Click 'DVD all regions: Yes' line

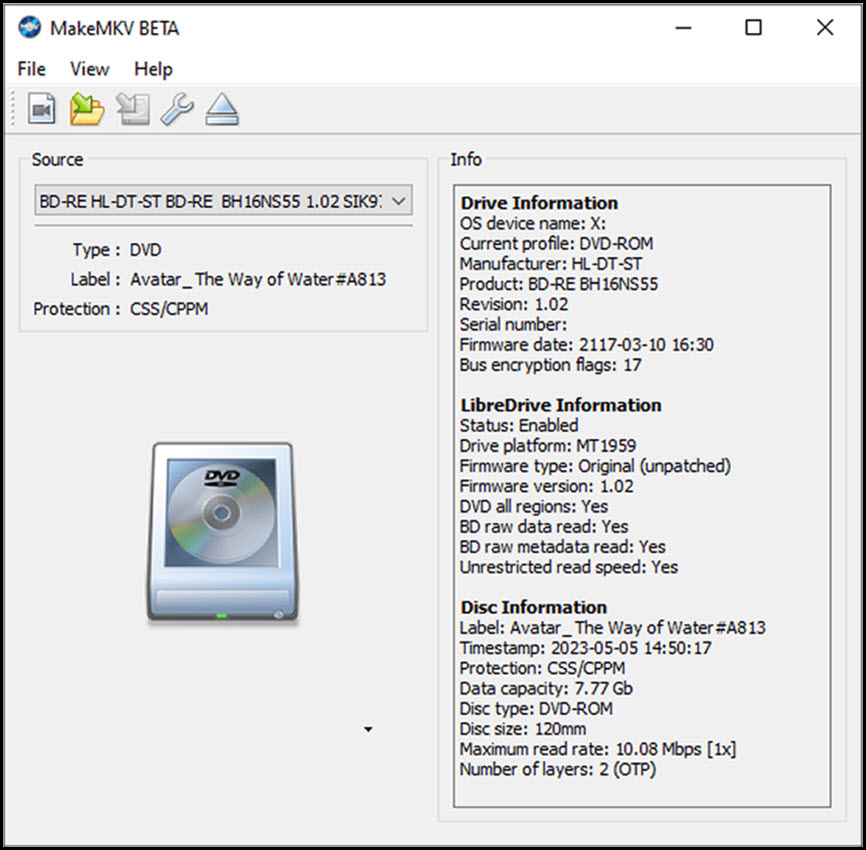point(534,506)
